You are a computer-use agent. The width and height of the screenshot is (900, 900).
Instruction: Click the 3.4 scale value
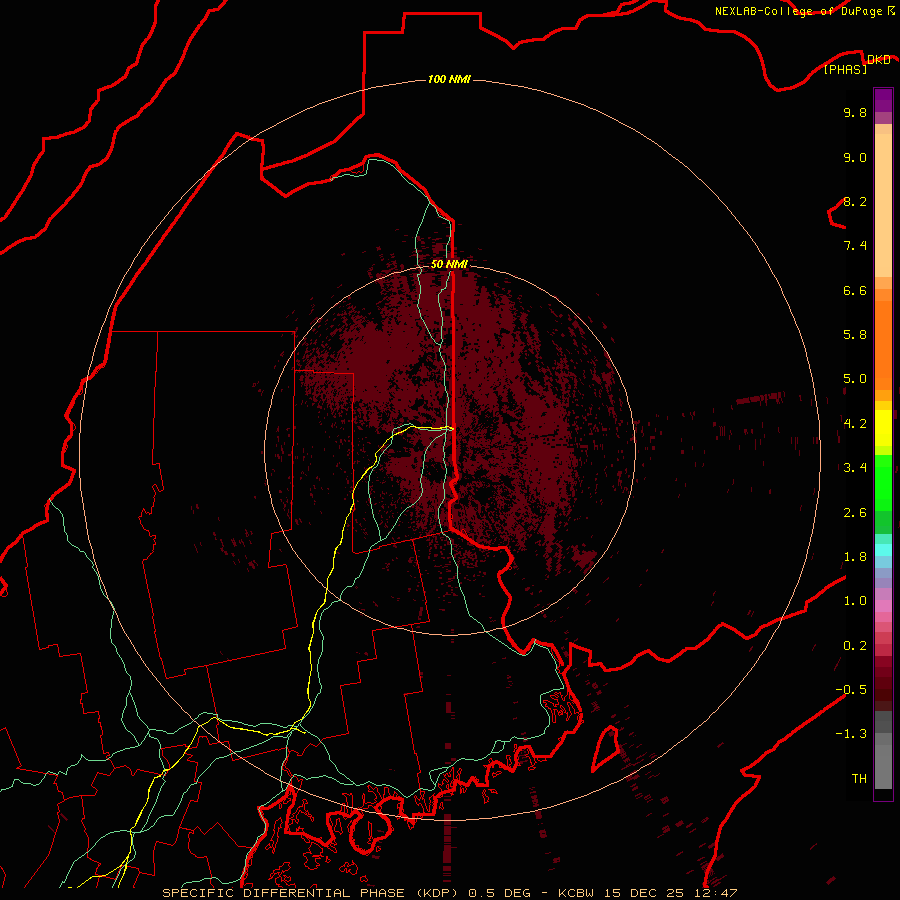click(855, 468)
